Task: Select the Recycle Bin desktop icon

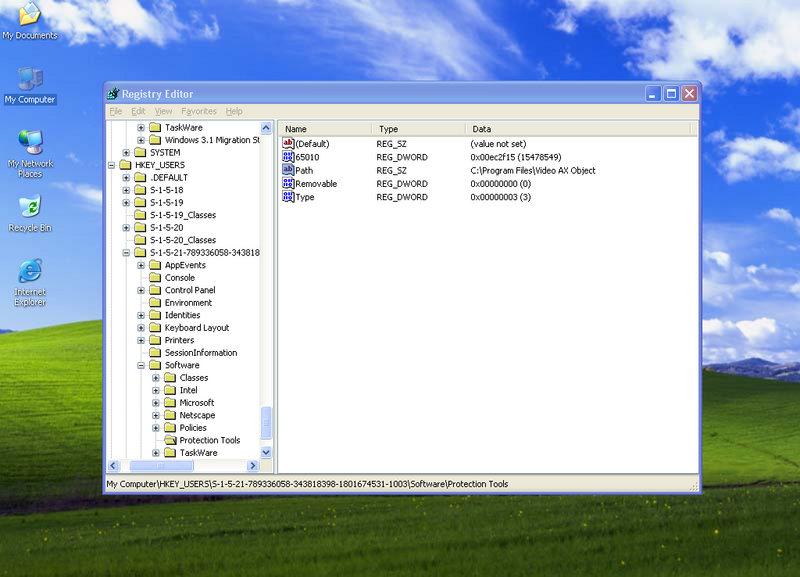Action: [x=30, y=213]
